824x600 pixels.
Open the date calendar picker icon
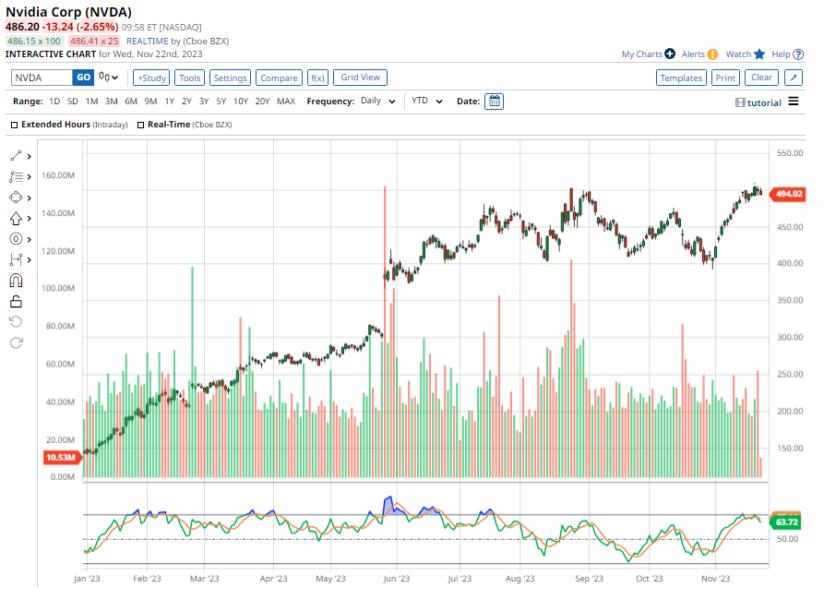(x=494, y=101)
